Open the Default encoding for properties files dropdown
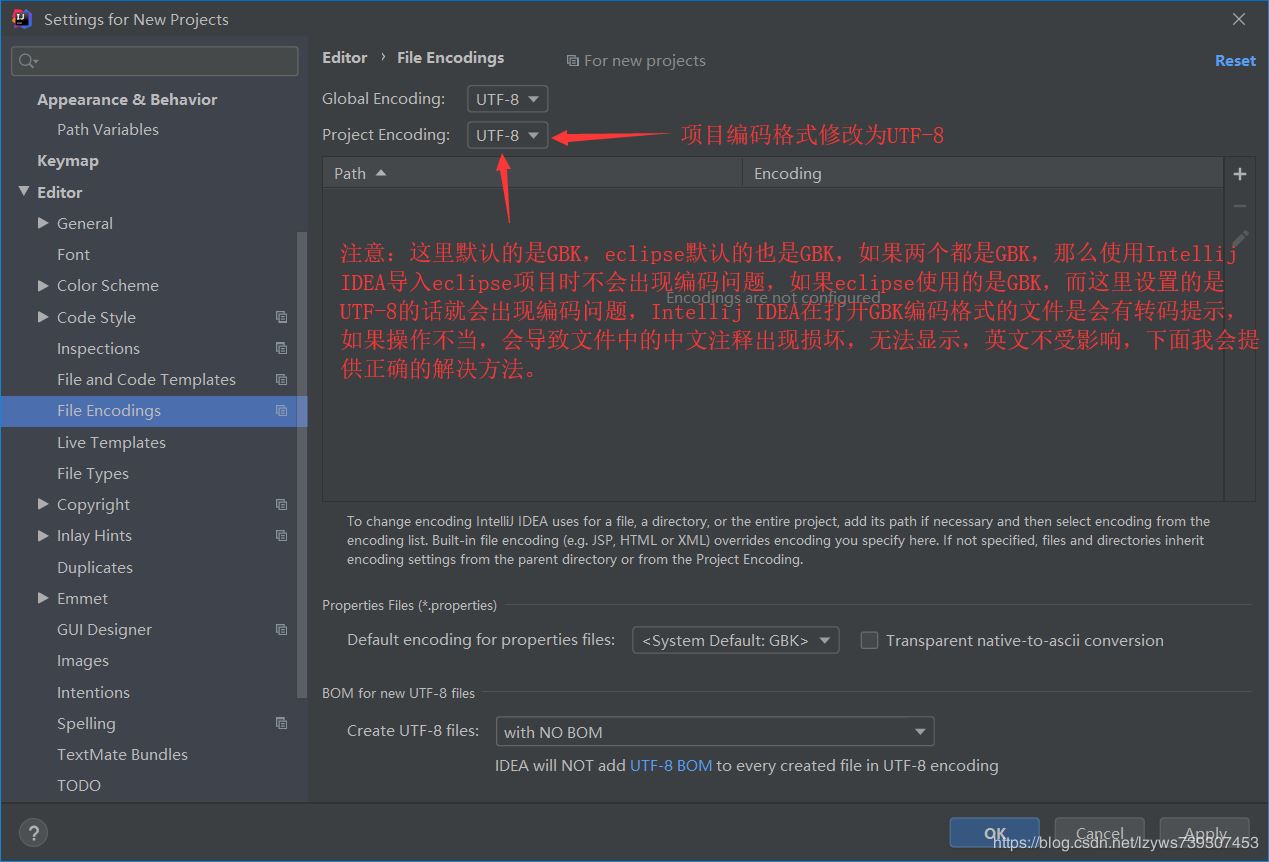The height and width of the screenshot is (862, 1269). (735, 640)
